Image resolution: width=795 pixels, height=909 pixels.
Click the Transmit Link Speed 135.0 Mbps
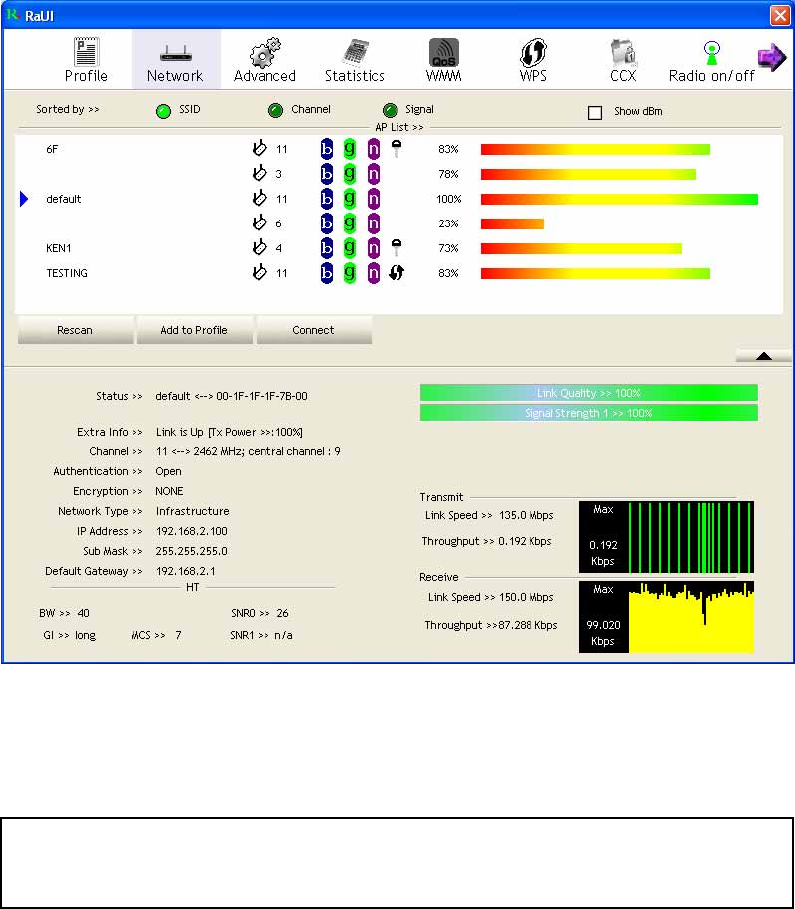pyautogui.click(x=526, y=515)
